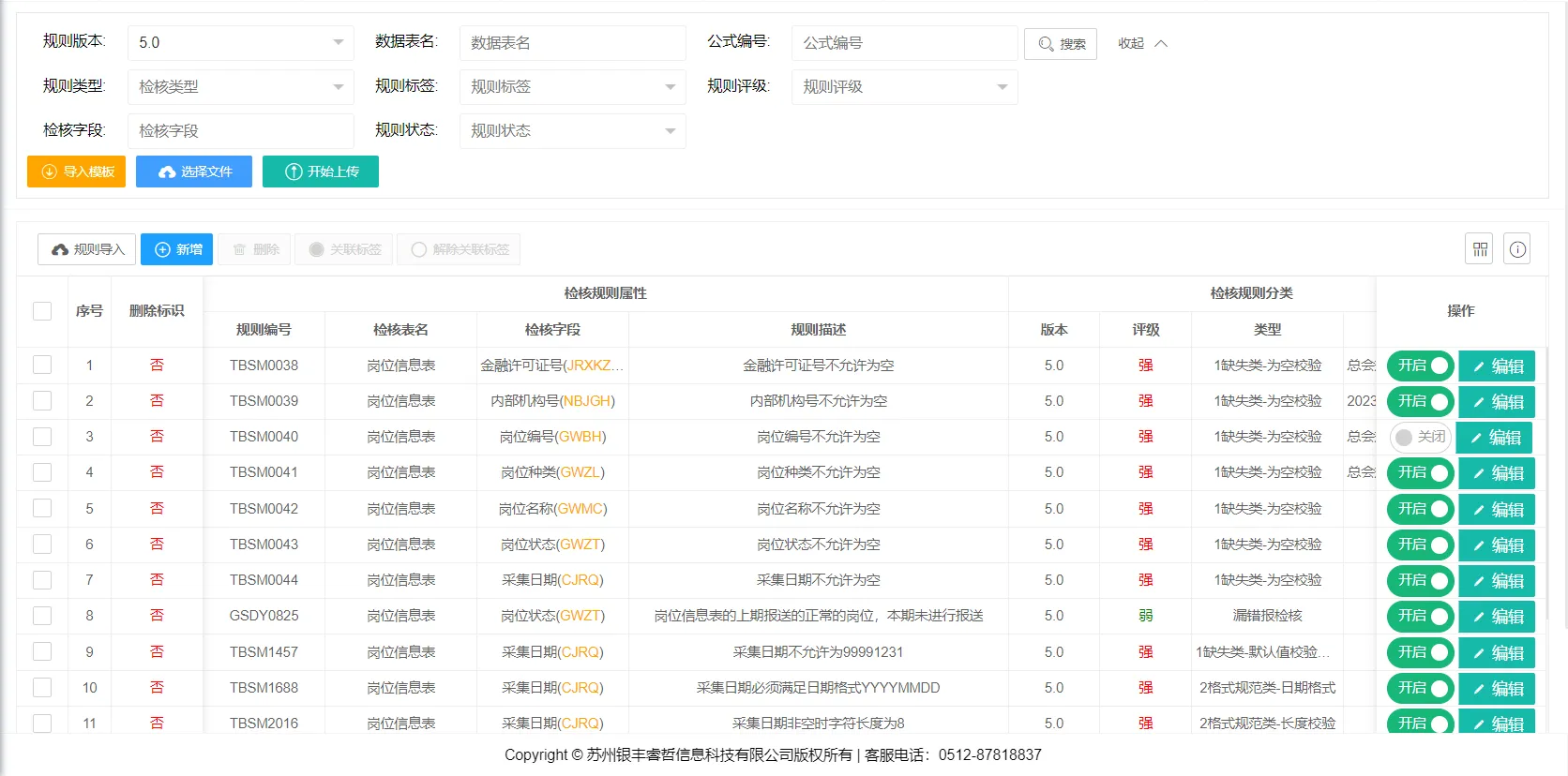The image size is (1568, 776).
Task: Open the 规则版本 dropdown showing 5.0
Action: click(x=240, y=43)
